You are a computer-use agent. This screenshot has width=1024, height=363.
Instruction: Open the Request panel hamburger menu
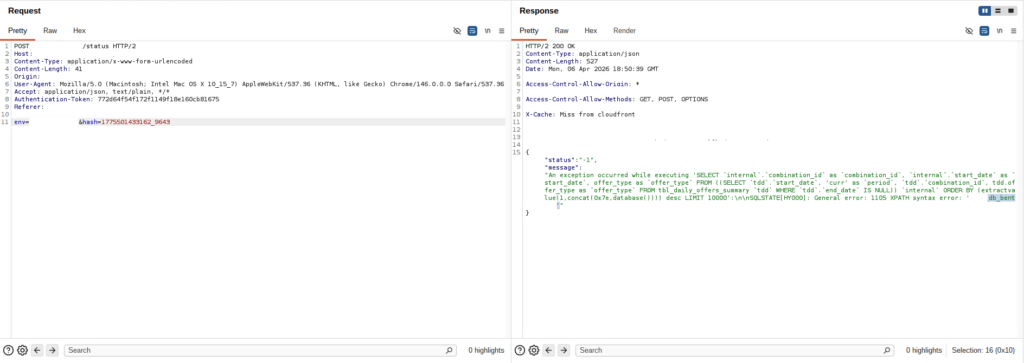pos(502,31)
